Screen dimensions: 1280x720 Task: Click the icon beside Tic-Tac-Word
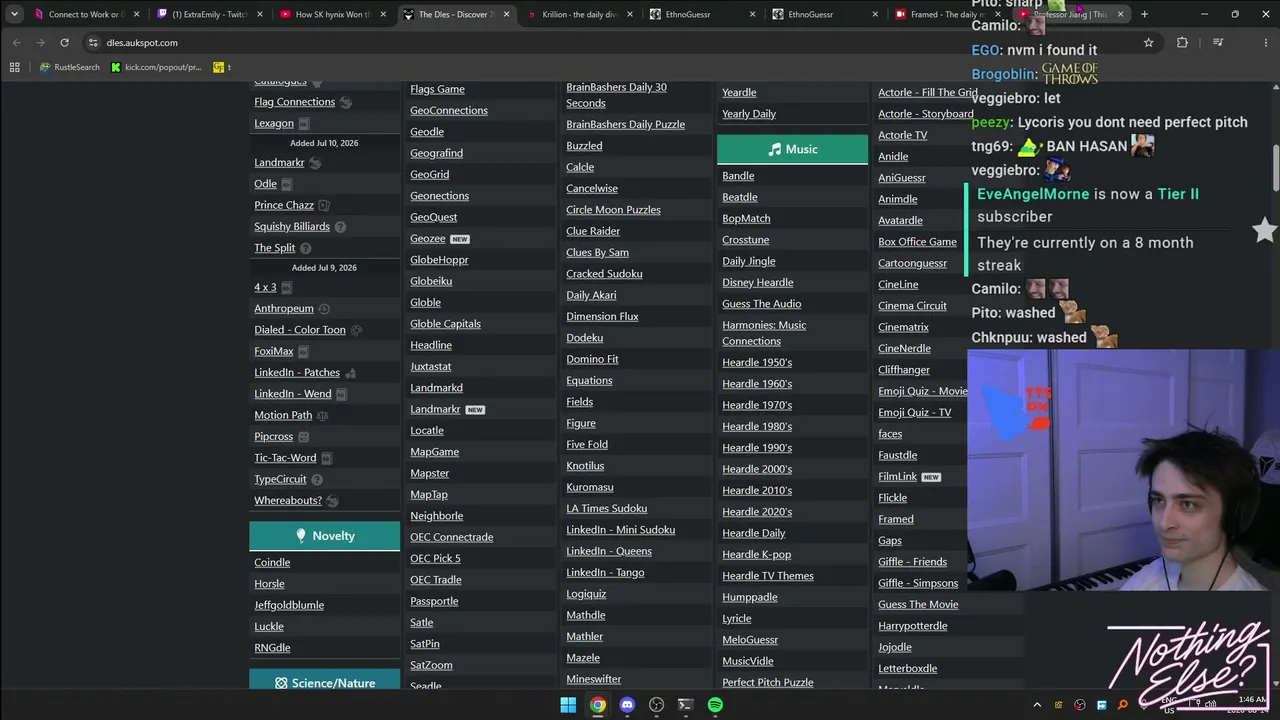[x=326, y=458]
